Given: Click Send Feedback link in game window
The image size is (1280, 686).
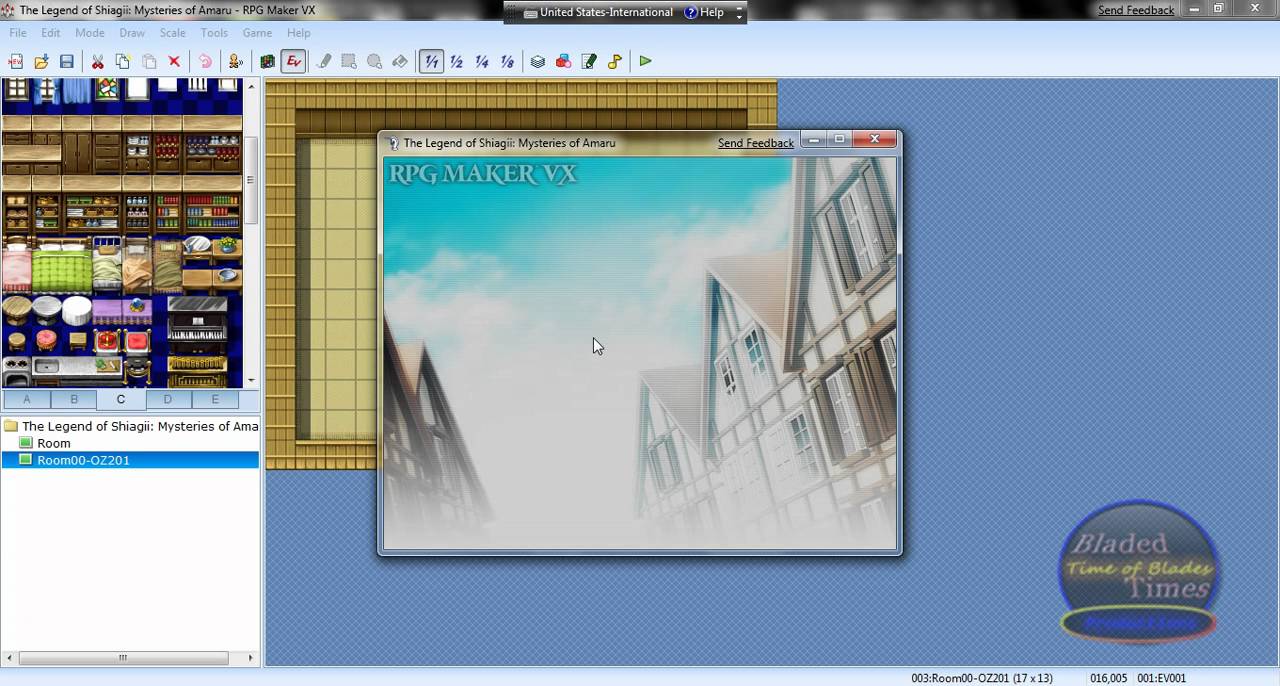Looking at the screenshot, I should click(756, 143).
